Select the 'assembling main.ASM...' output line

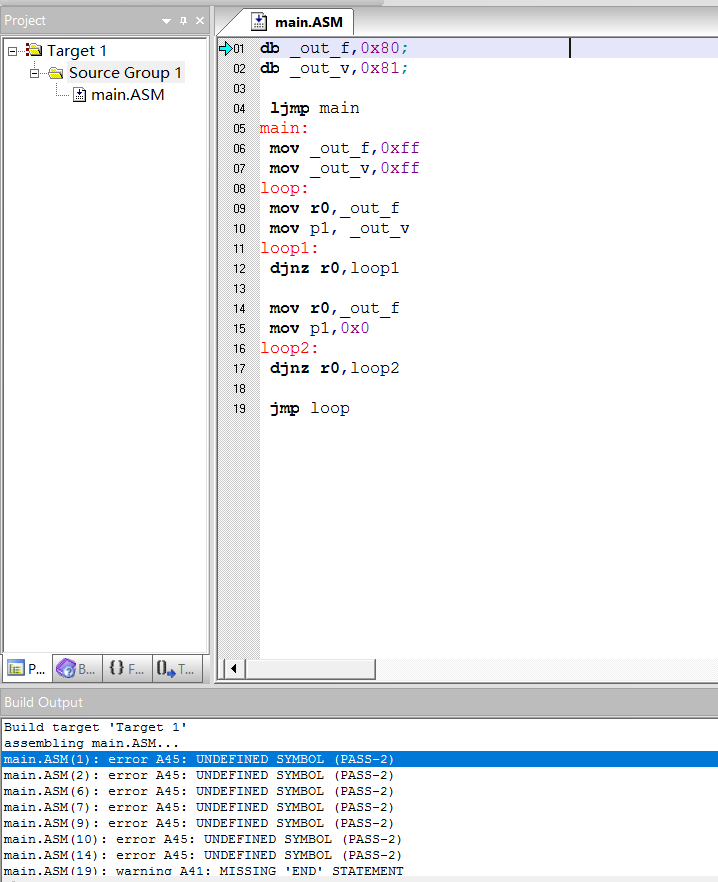(91, 743)
